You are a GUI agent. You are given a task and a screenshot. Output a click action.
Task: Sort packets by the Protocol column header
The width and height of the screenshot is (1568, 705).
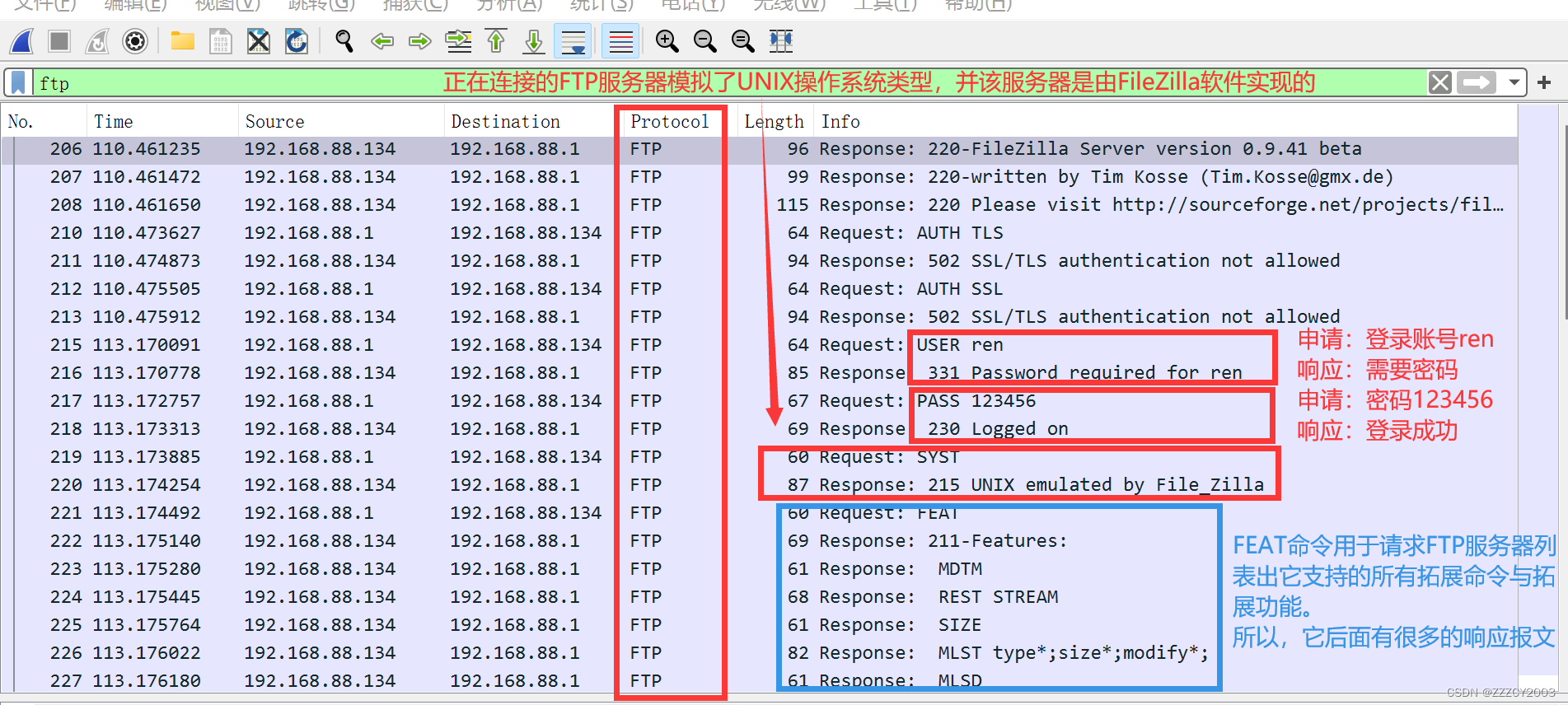pos(669,122)
